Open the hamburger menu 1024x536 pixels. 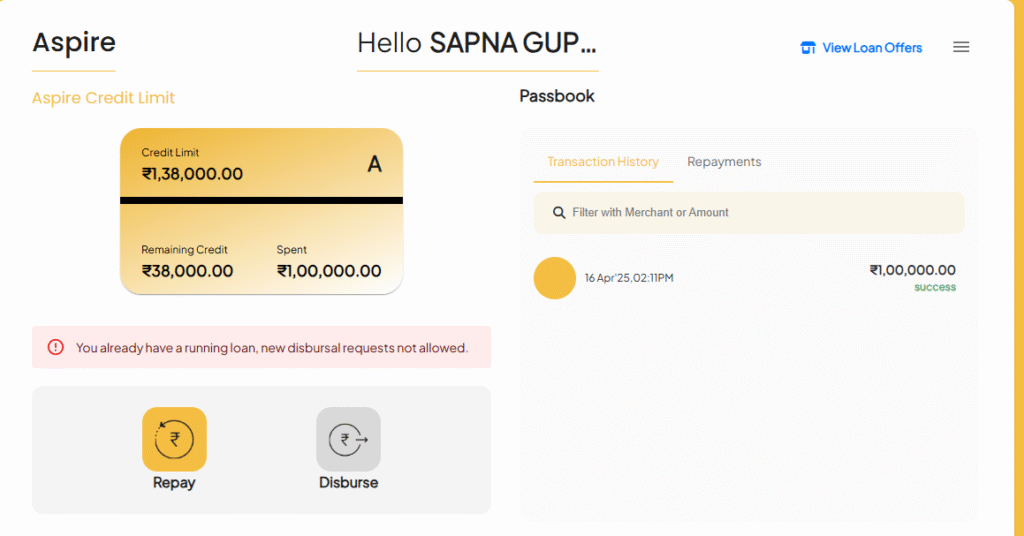961,47
